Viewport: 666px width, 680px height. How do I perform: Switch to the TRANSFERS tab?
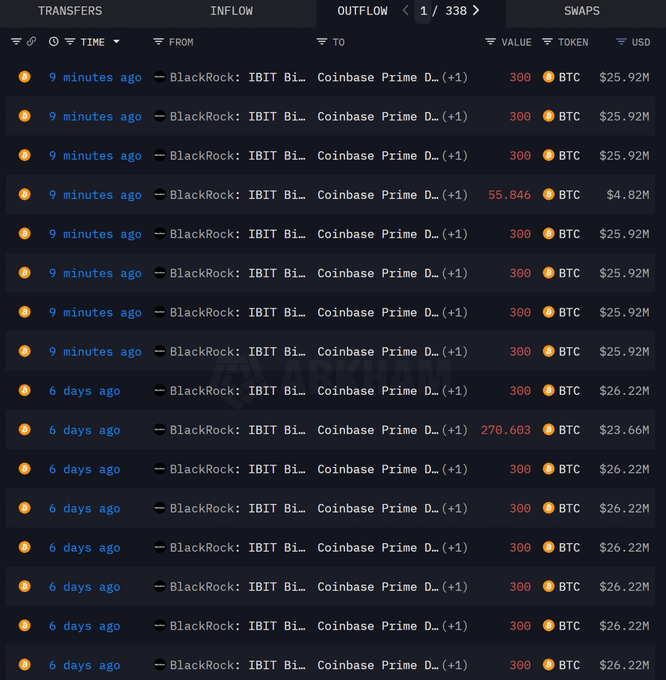click(70, 11)
